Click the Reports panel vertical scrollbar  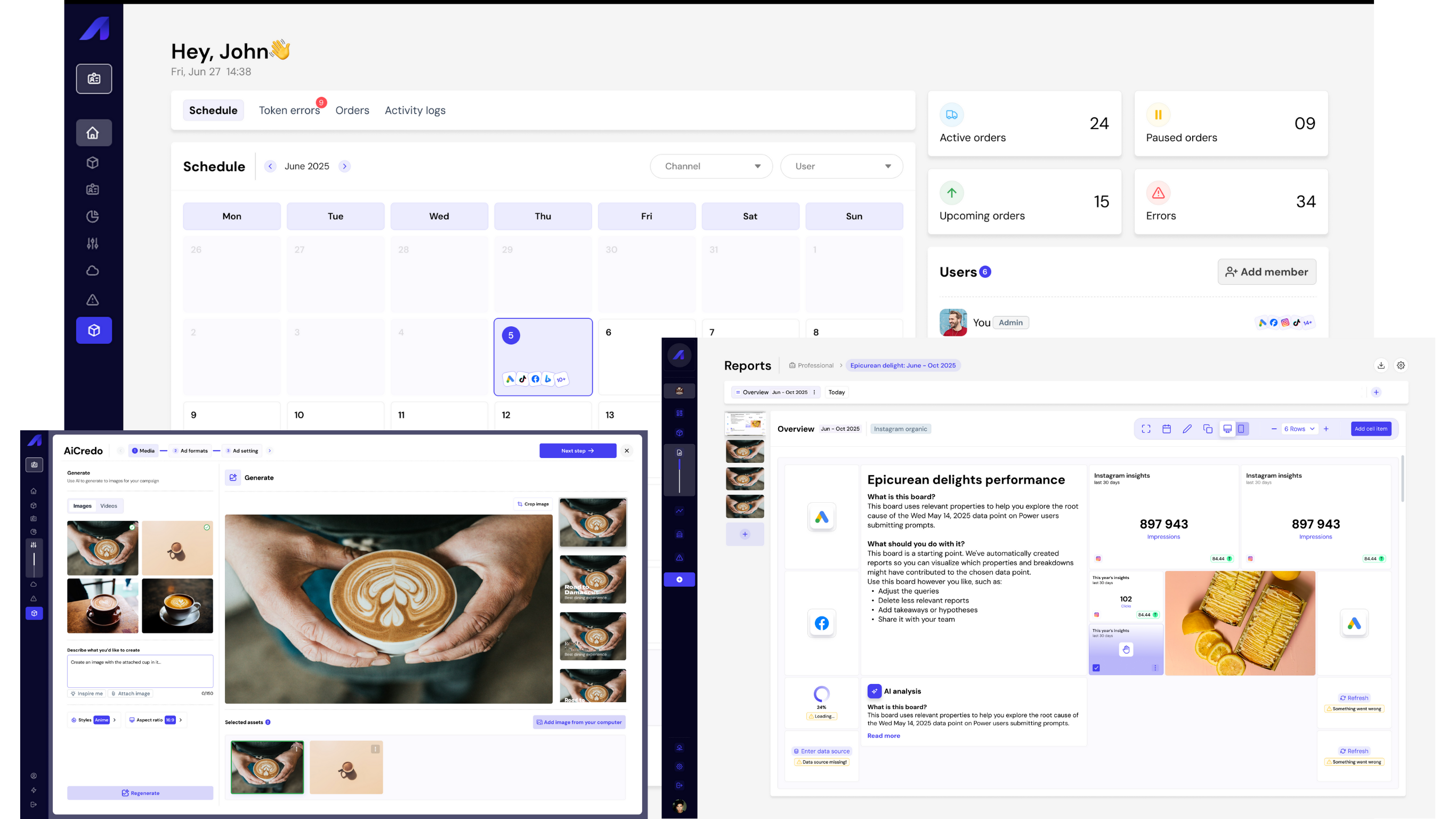point(1402,478)
